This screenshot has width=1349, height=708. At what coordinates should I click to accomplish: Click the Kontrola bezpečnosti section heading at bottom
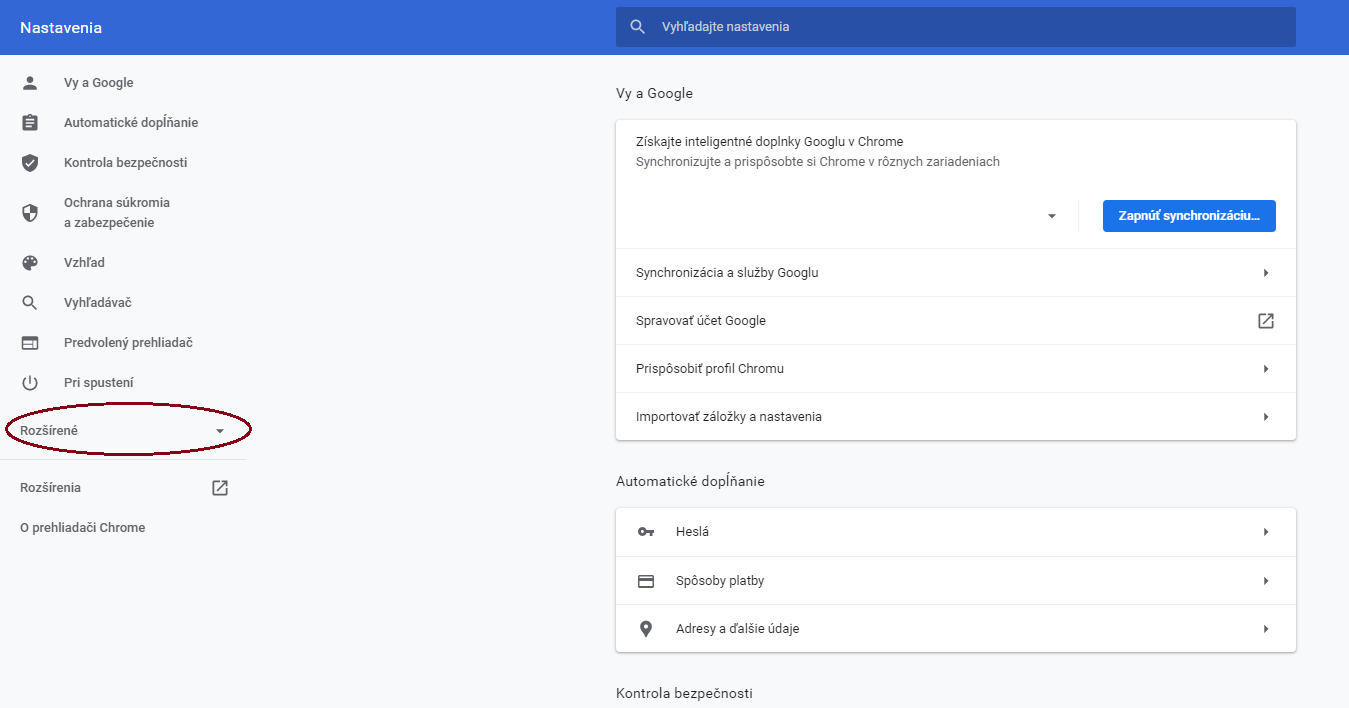pyautogui.click(x=684, y=693)
